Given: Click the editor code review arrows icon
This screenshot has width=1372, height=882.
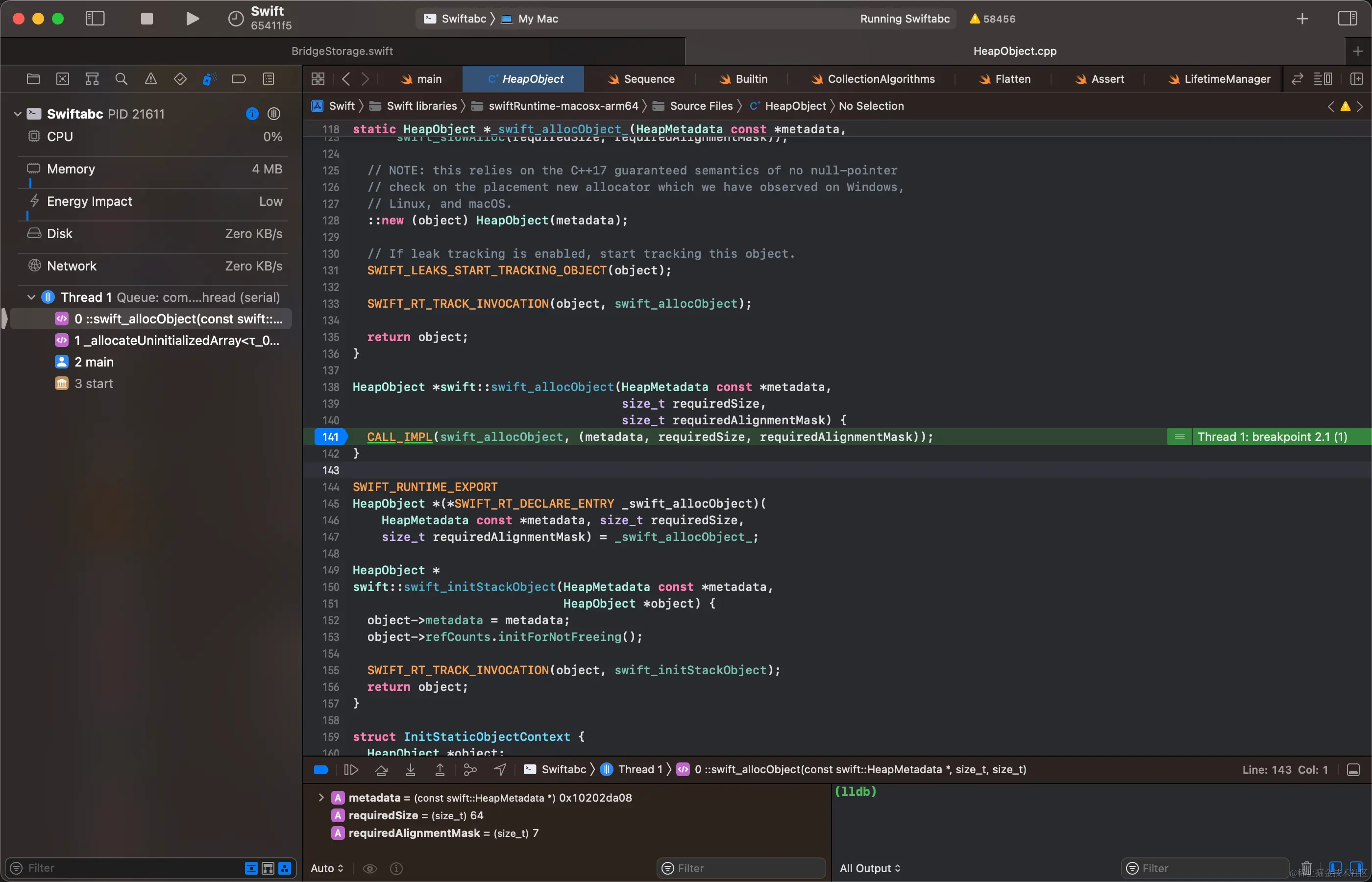Looking at the screenshot, I should (1298, 79).
